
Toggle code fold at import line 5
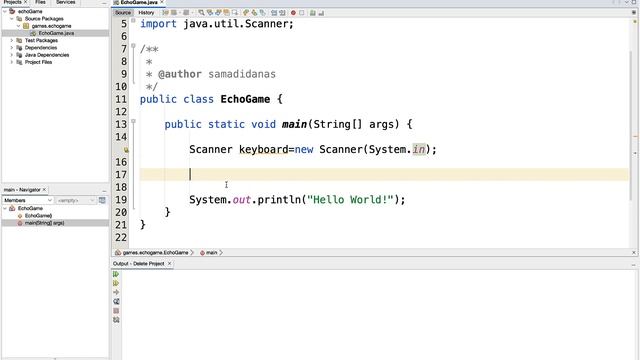133,20
